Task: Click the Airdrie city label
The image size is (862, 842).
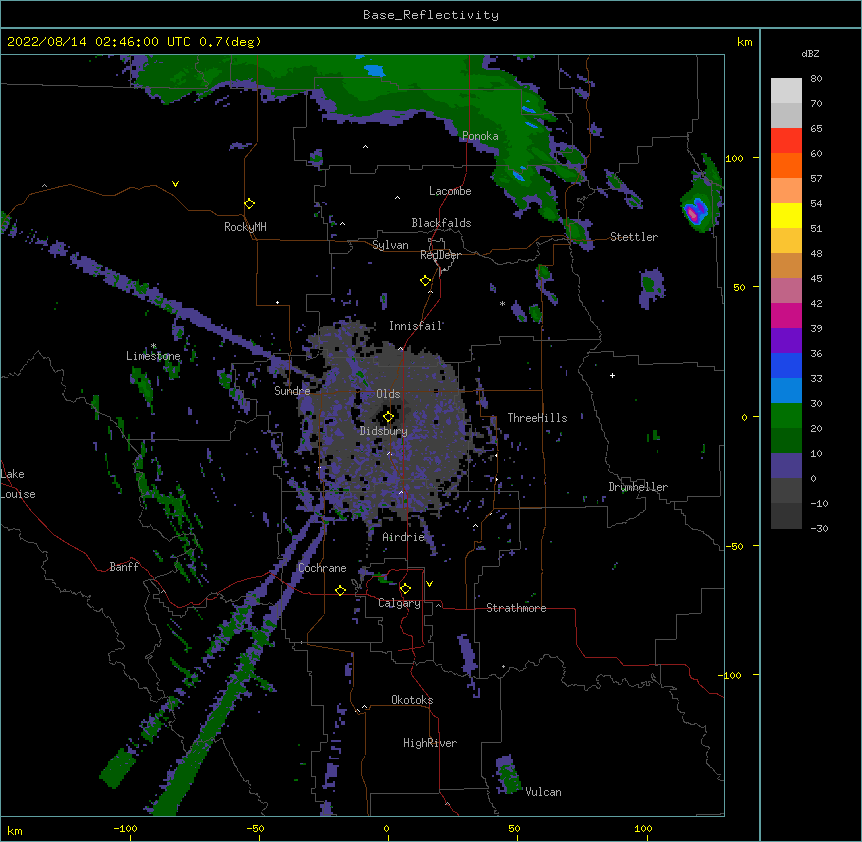Action: [404, 537]
